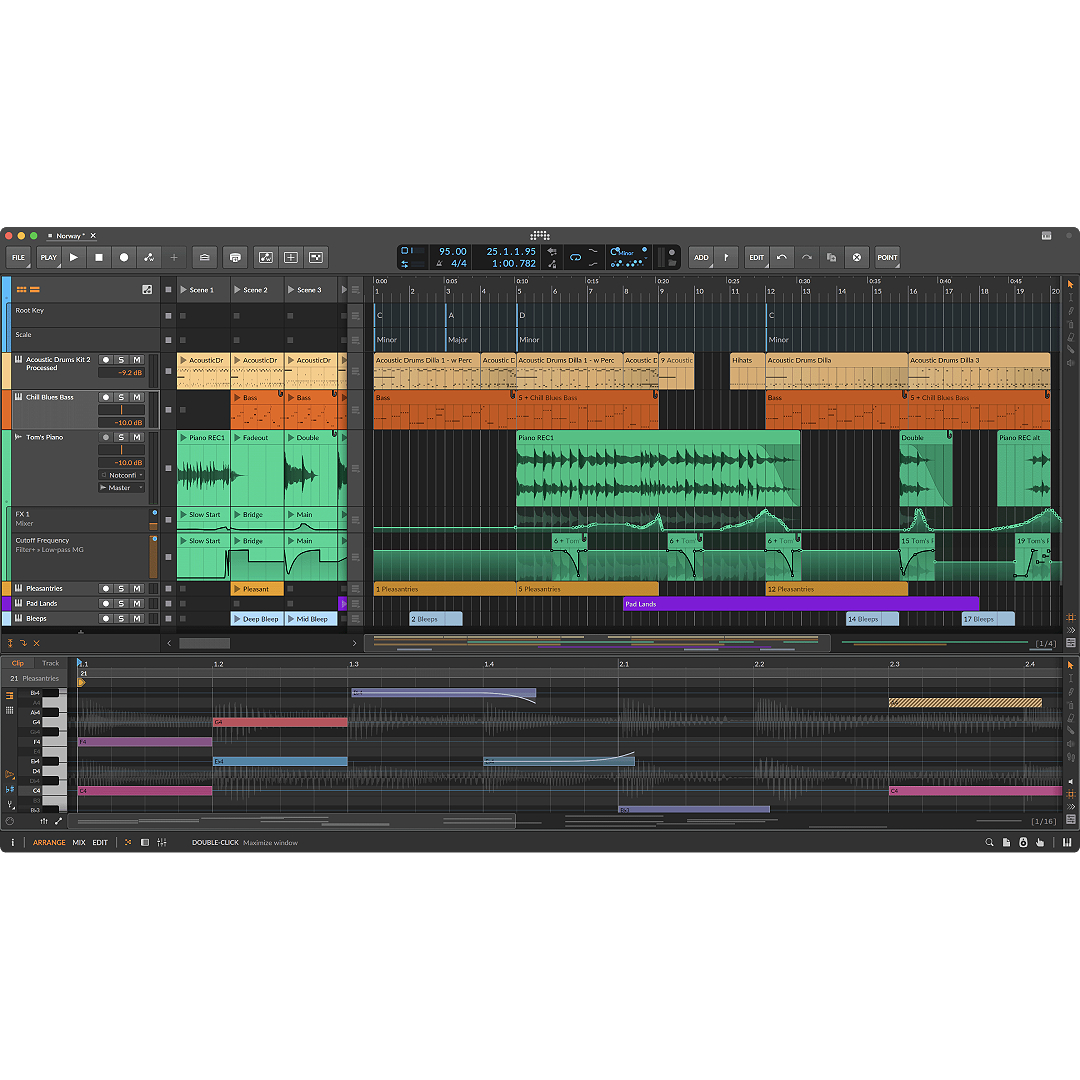Open search with the magnifier icon bottom right

coord(989,842)
